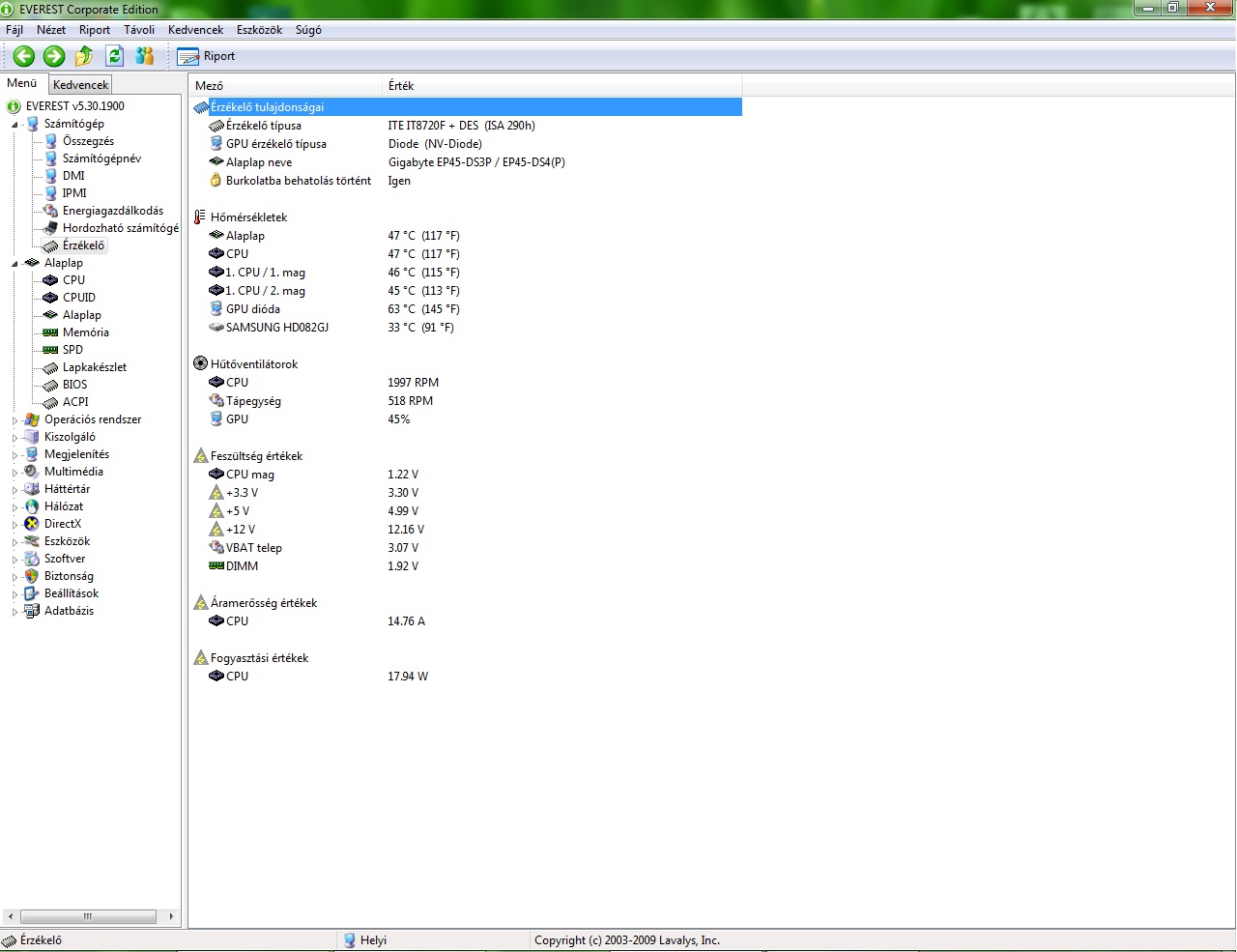
Task: Select the GPU dióda temperature row
Action: [467, 309]
